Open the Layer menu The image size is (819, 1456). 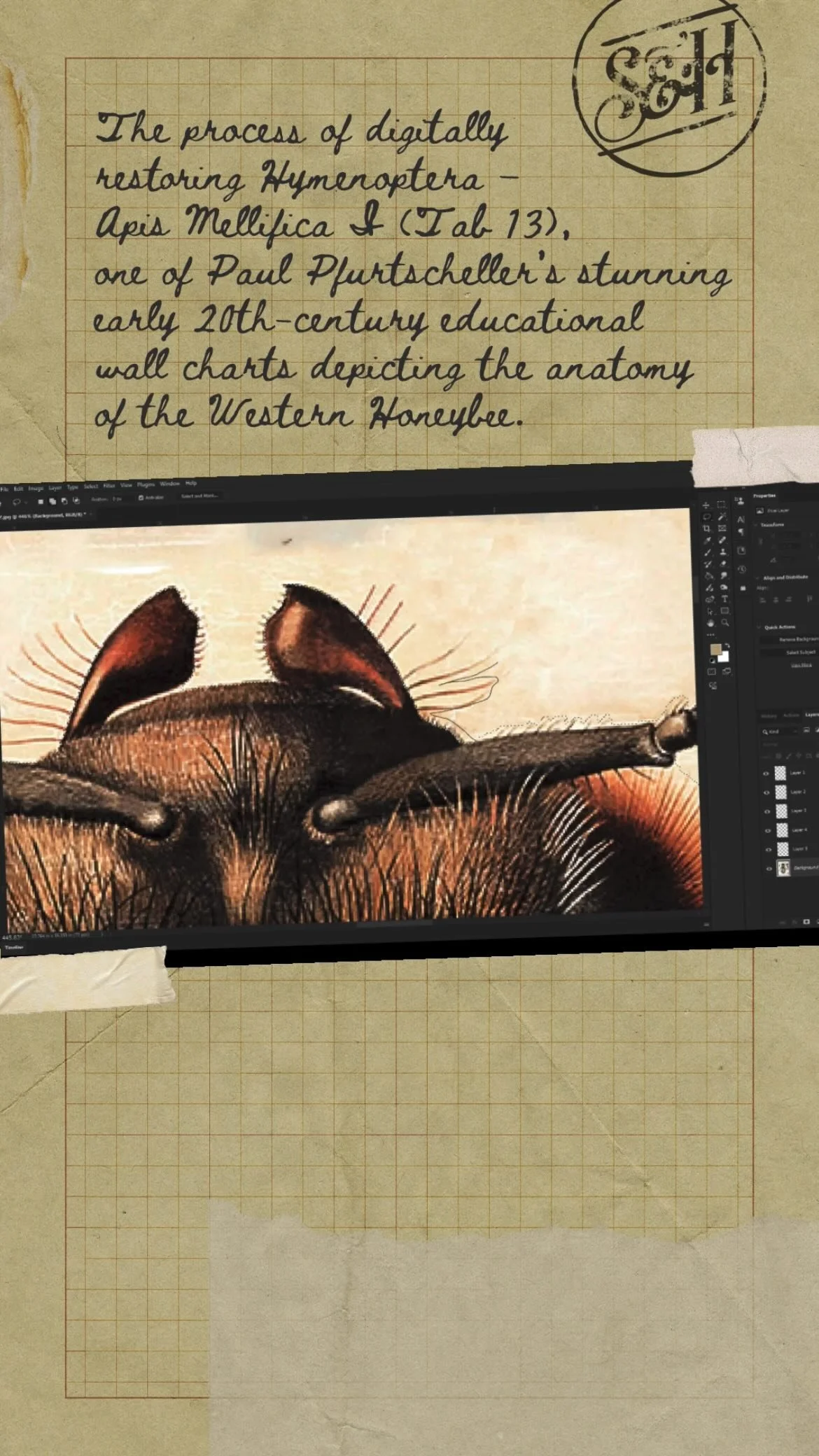55,488
